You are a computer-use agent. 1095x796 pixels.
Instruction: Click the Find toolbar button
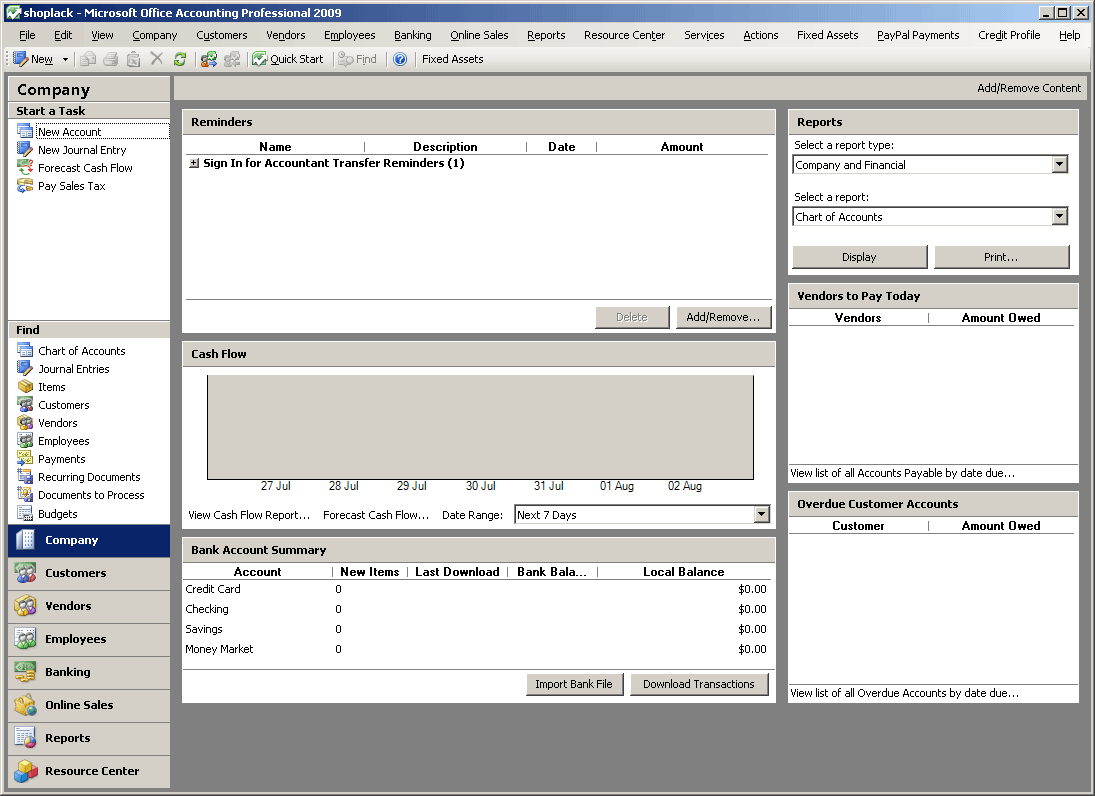pos(358,59)
